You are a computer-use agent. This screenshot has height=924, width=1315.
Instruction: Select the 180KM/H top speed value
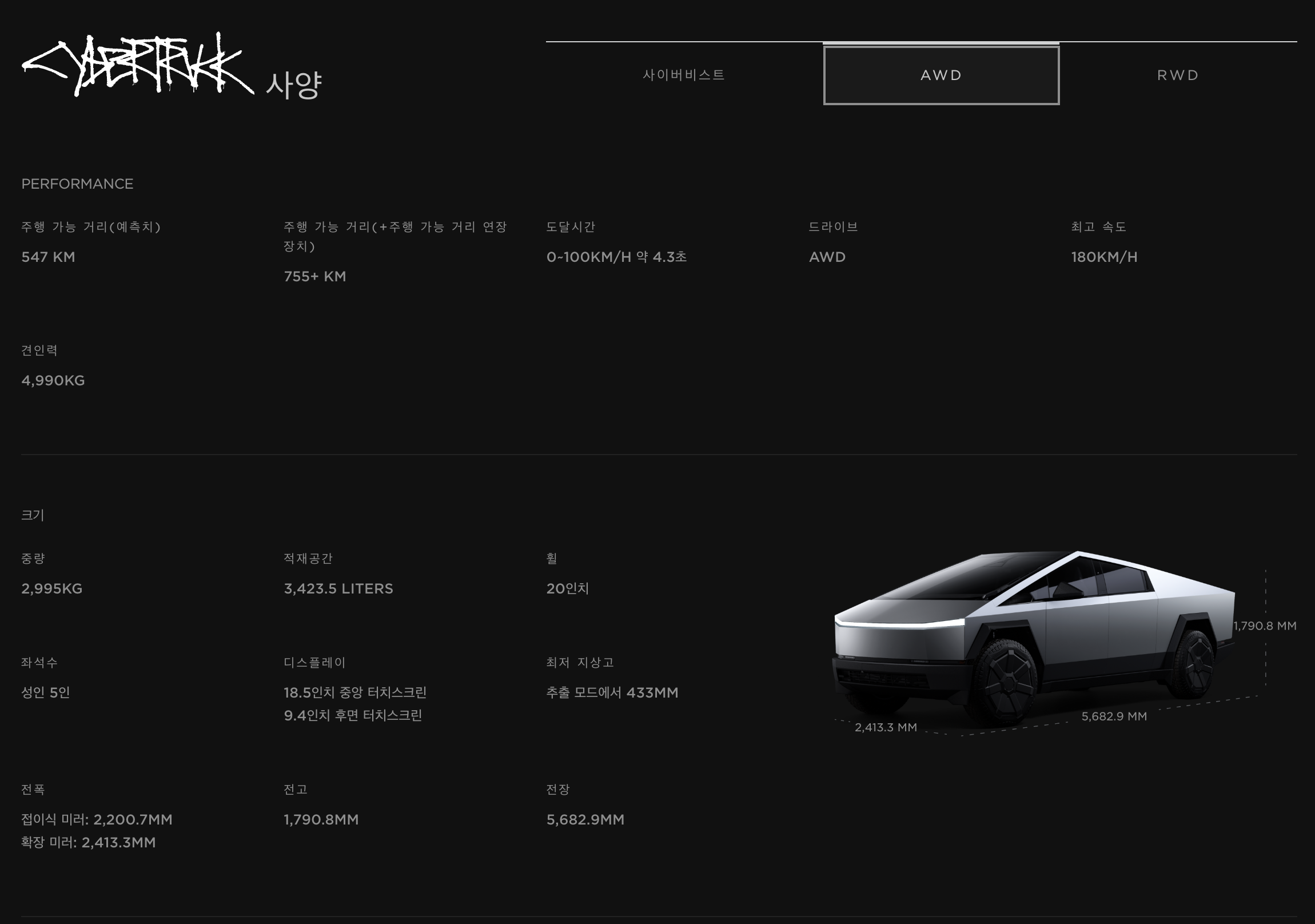point(1104,257)
